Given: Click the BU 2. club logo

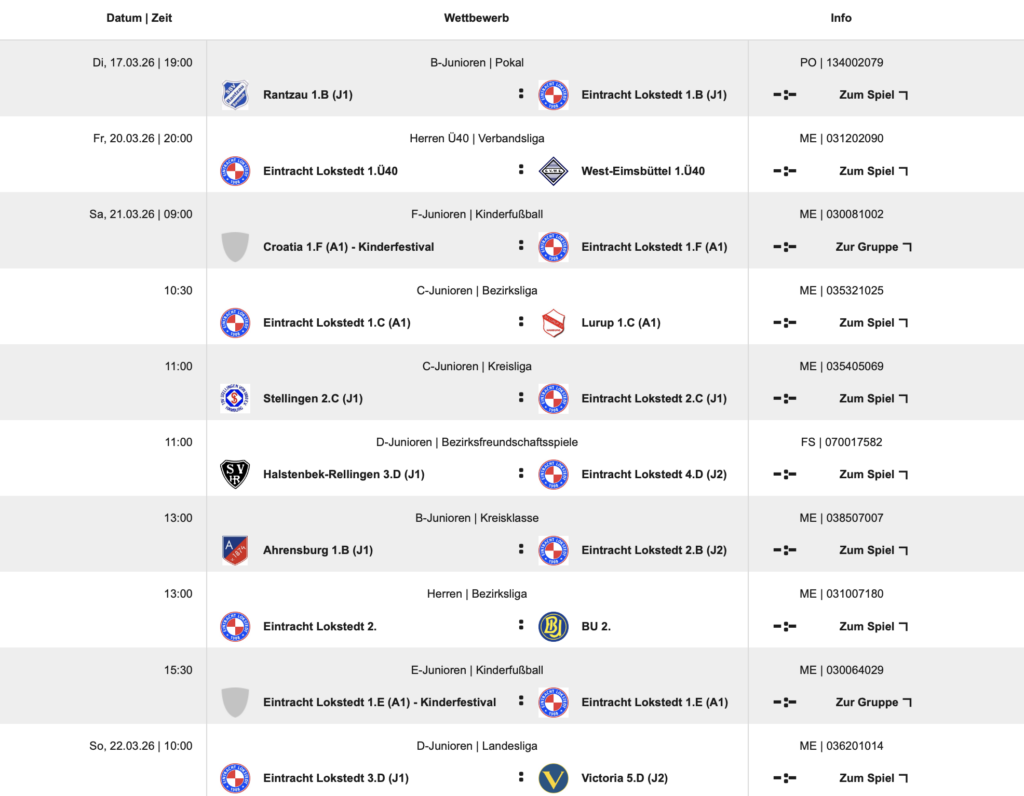Looking at the screenshot, I should click(x=553, y=626).
